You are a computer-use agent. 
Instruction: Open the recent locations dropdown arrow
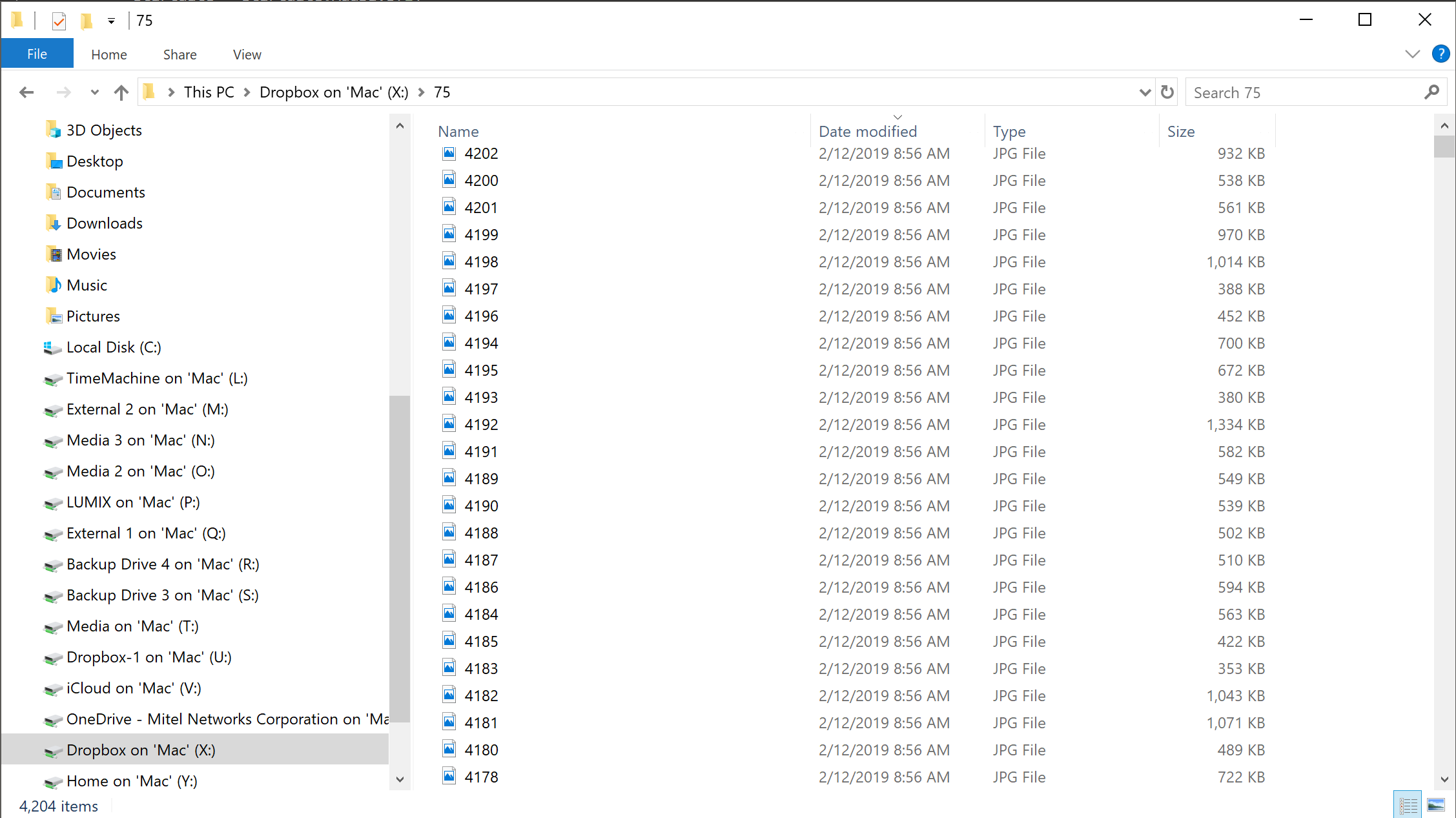(x=95, y=92)
